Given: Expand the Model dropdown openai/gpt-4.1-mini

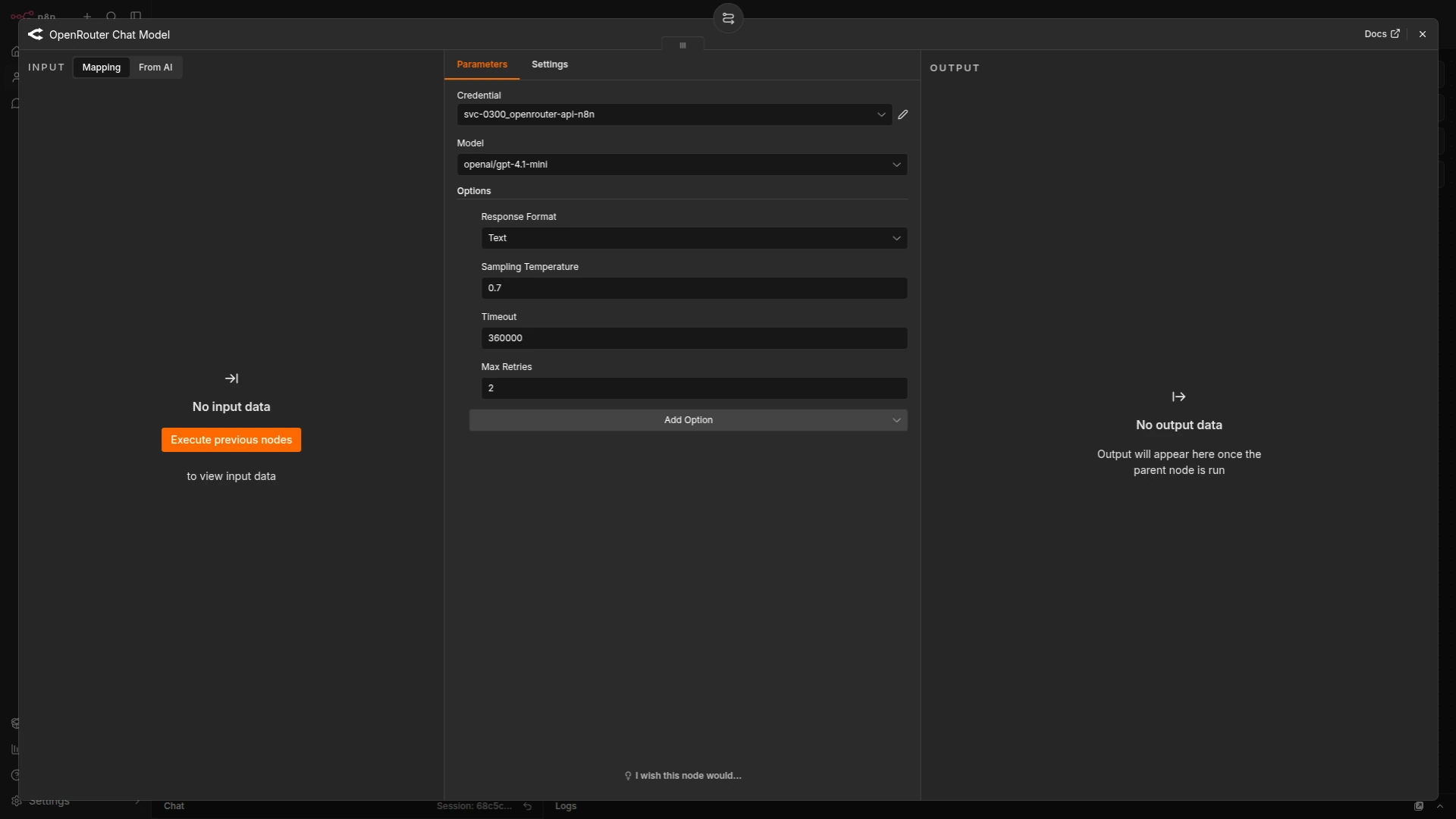Looking at the screenshot, I should point(682,165).
